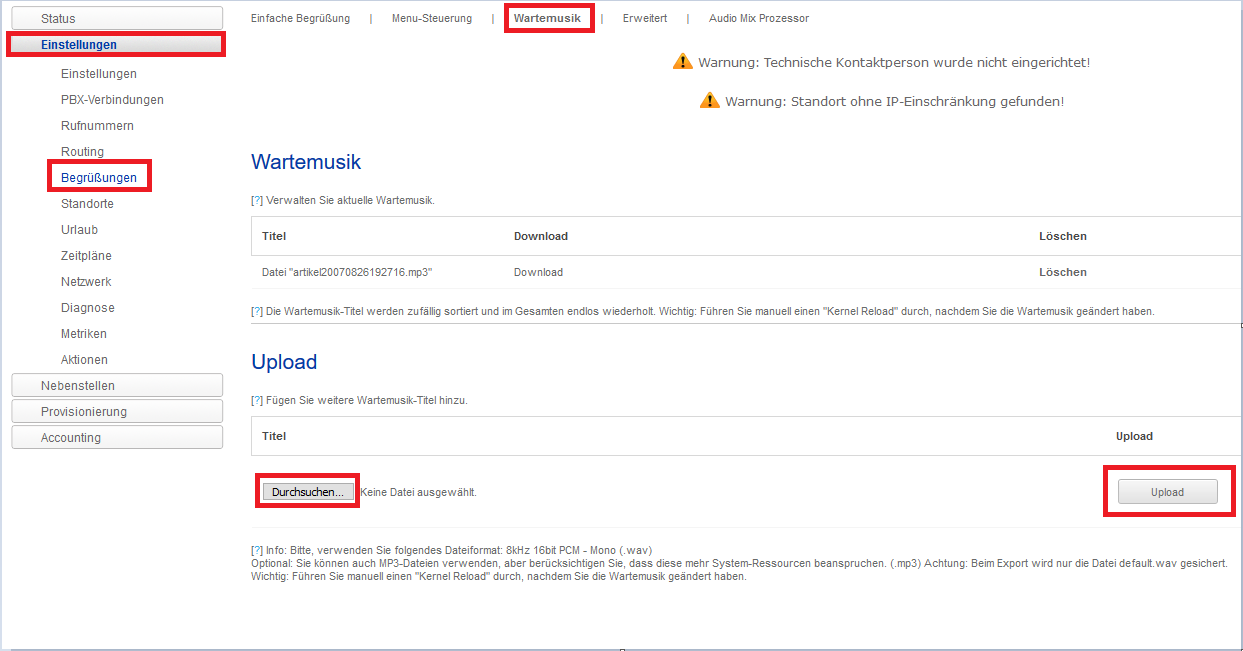Go to Rufnummern settings page

tap(97, 126)
